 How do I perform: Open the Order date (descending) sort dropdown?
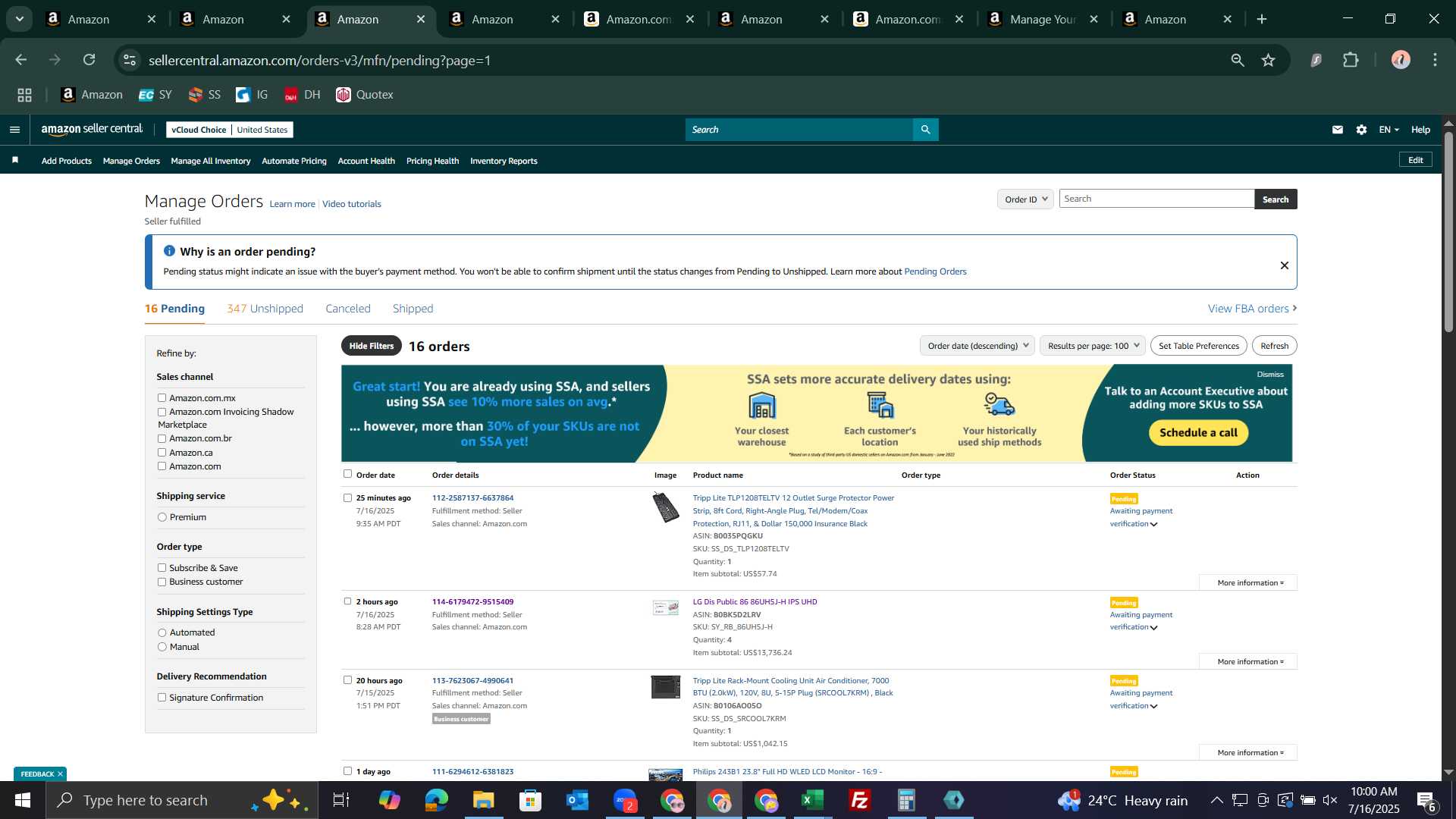click(977, 346)
